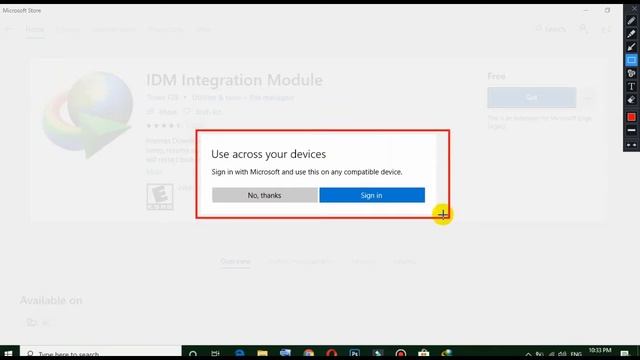Click the IDM globe app logo
Screen dimensions: 640x360
pyautogui.click(x=87, y=115)
